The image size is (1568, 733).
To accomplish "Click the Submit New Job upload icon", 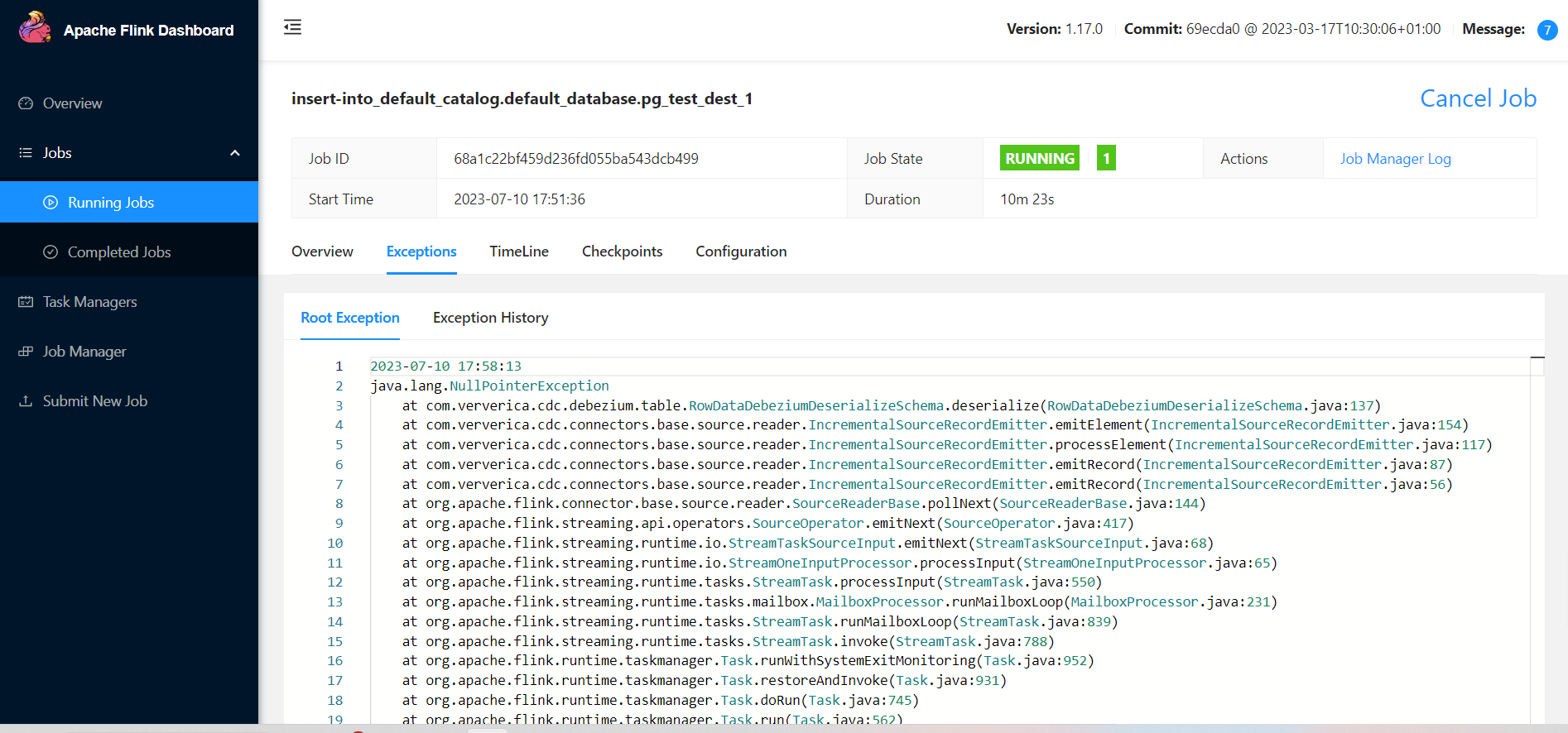I will pyautogui.click(x=26, y=401).
